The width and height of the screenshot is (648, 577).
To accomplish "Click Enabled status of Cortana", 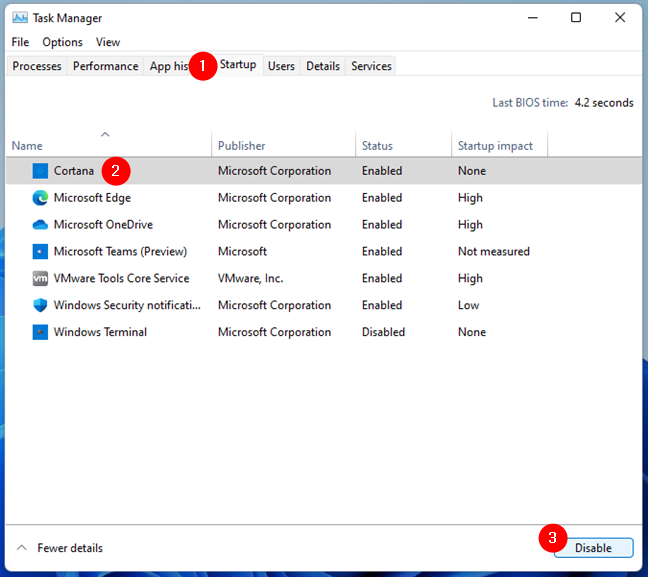I will coord(382,171).
